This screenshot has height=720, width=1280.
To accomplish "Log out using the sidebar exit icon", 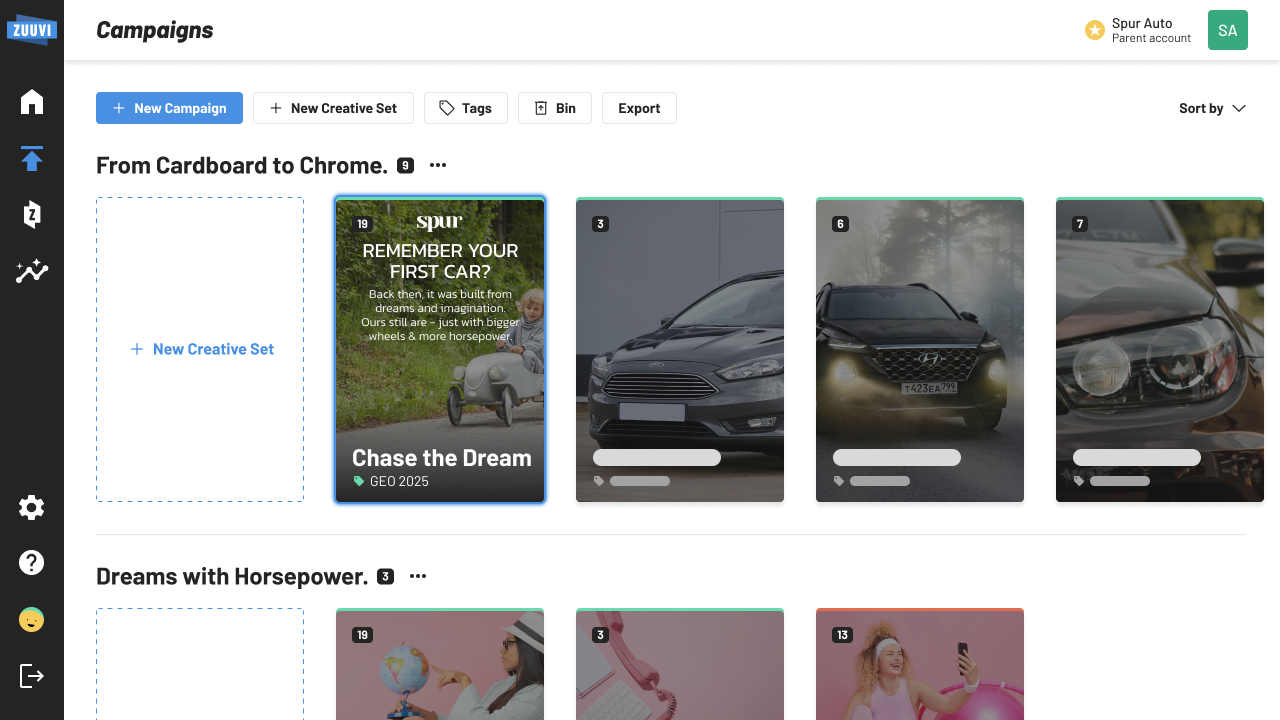I will coord(32,676).
